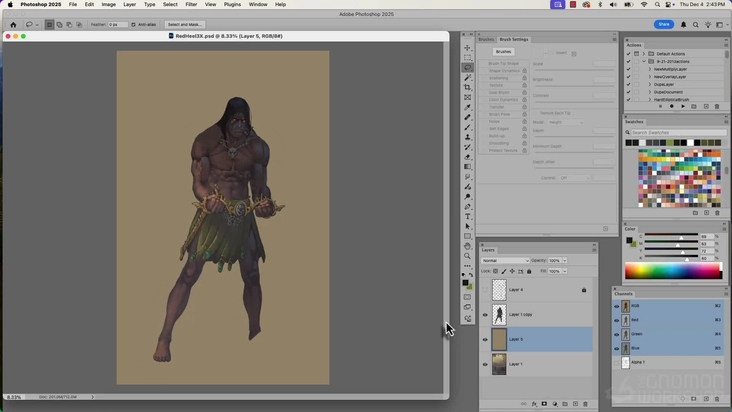Click the color spectrum ramp in Color panel
The height and width of the screenshot is (412, 732).
tap(672, 270)
